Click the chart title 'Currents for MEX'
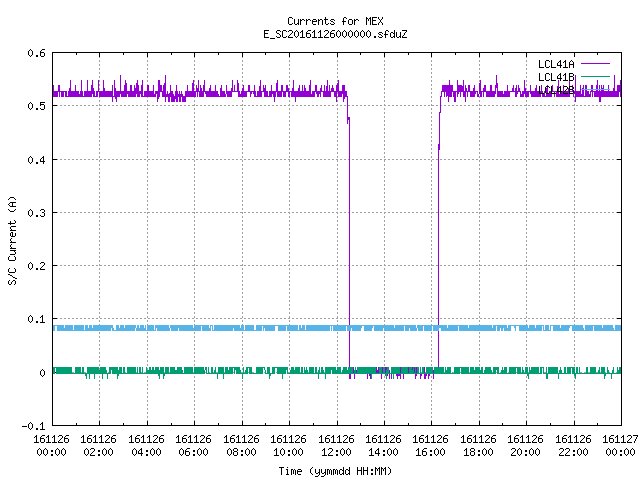This screenshot has height=480, width=640. (x=335, y=21)
